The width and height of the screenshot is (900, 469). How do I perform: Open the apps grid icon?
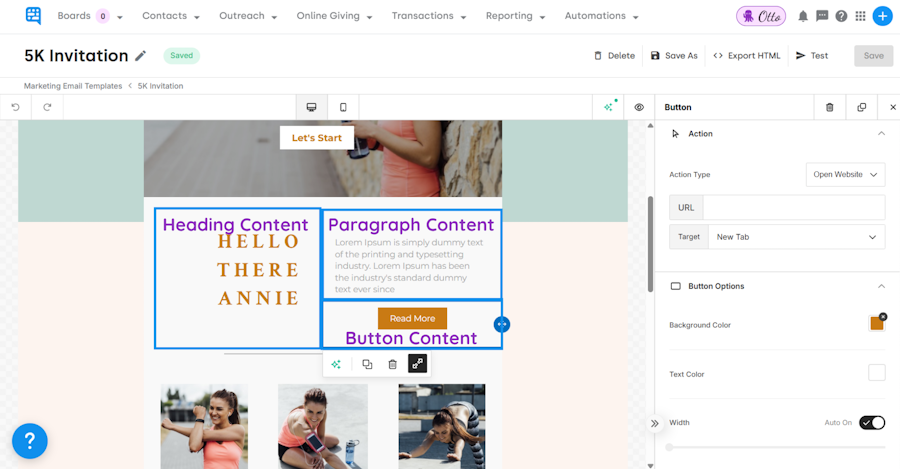(x=860, y=16)
